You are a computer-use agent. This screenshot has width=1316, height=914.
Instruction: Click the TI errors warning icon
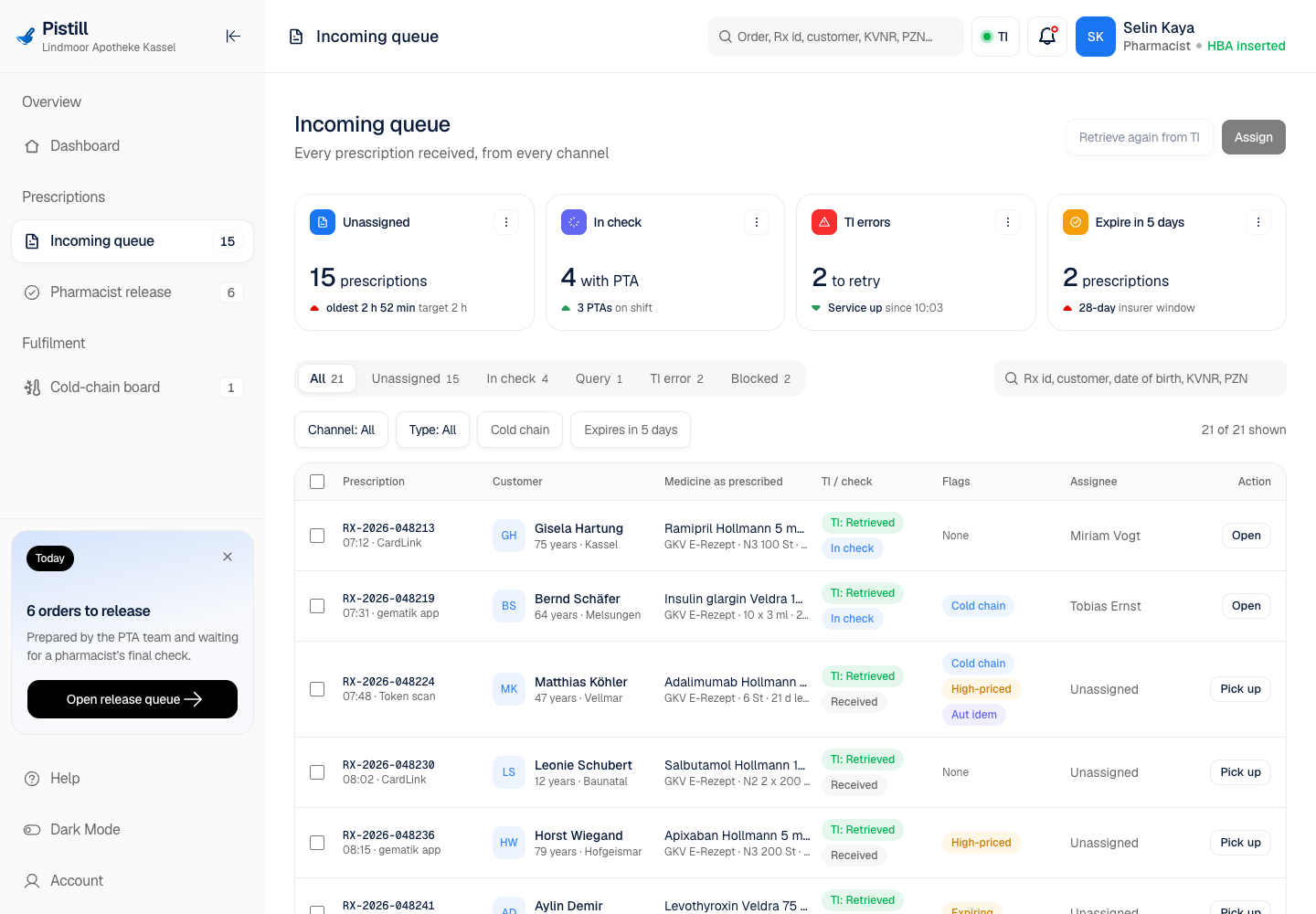824,222
